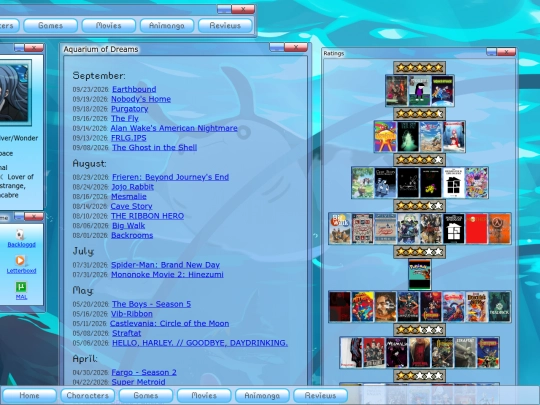
Task: Open THE RIBBON HERO link
Action: 147,216
